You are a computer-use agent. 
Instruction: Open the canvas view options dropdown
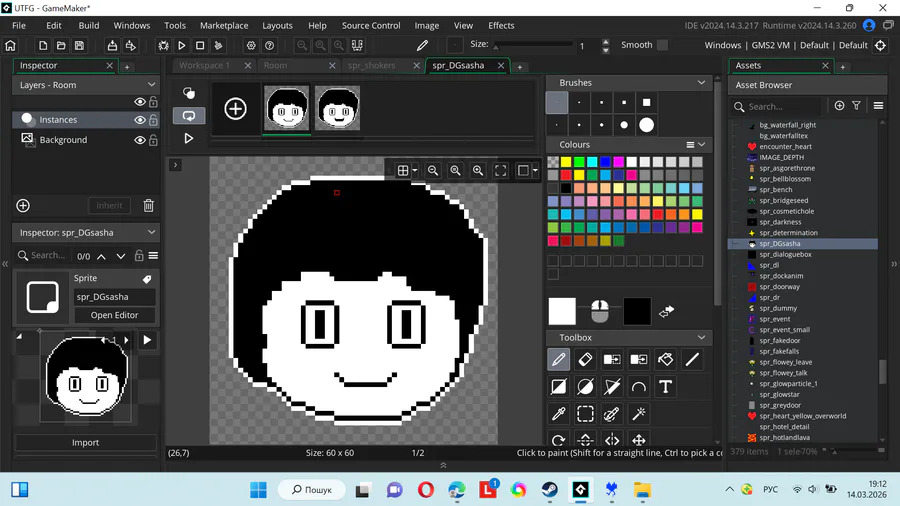click(x=535, y=170)
